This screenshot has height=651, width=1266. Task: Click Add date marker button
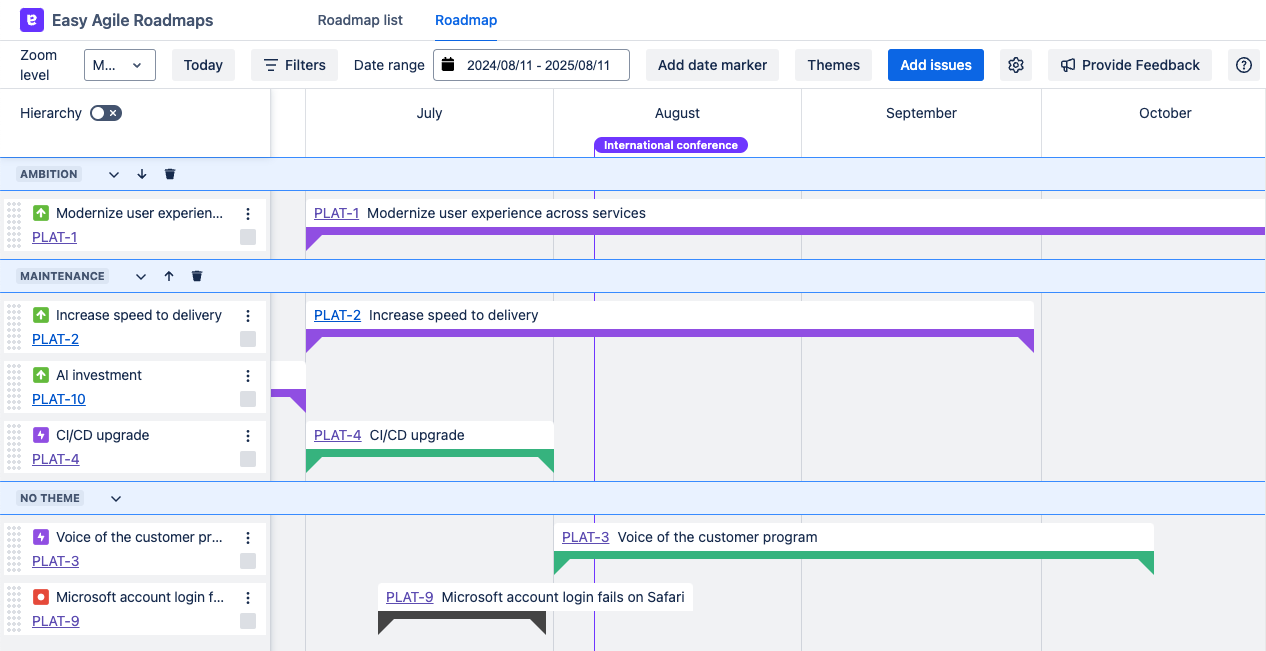click(712, 65)
